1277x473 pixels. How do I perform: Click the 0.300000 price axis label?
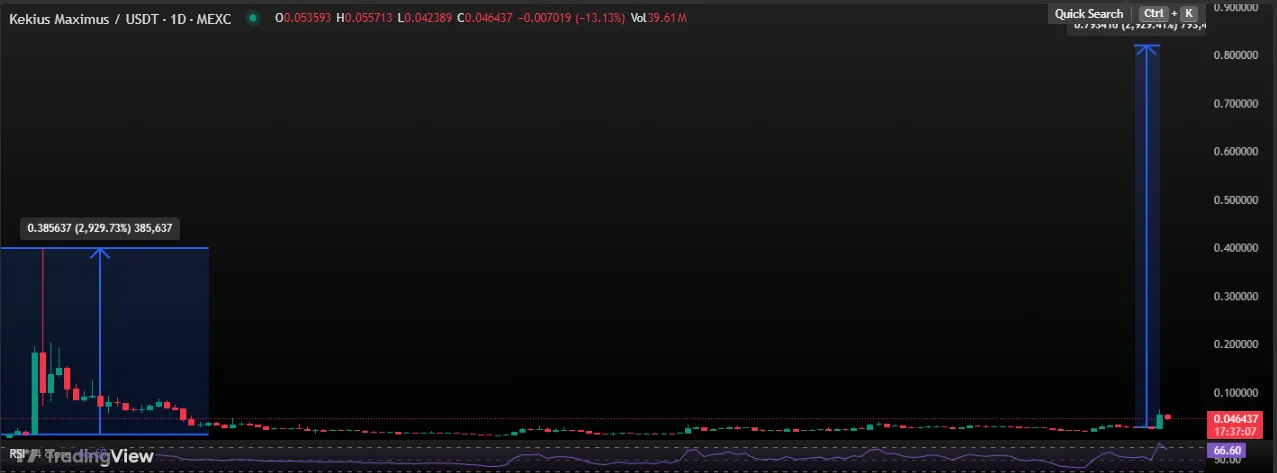pyautogui.click(x=1237, y=297)
